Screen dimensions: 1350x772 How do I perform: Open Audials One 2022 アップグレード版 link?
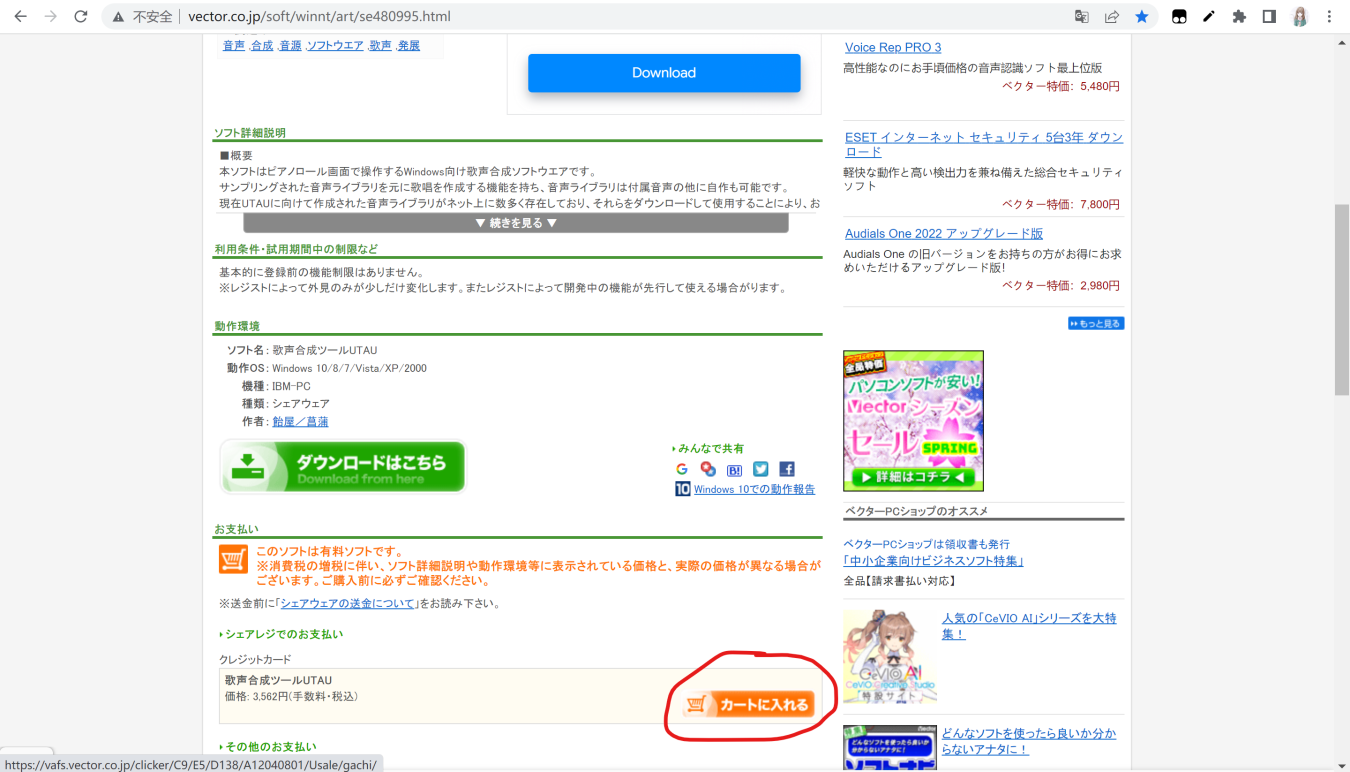pyautogui.click(x=944, y=234)
